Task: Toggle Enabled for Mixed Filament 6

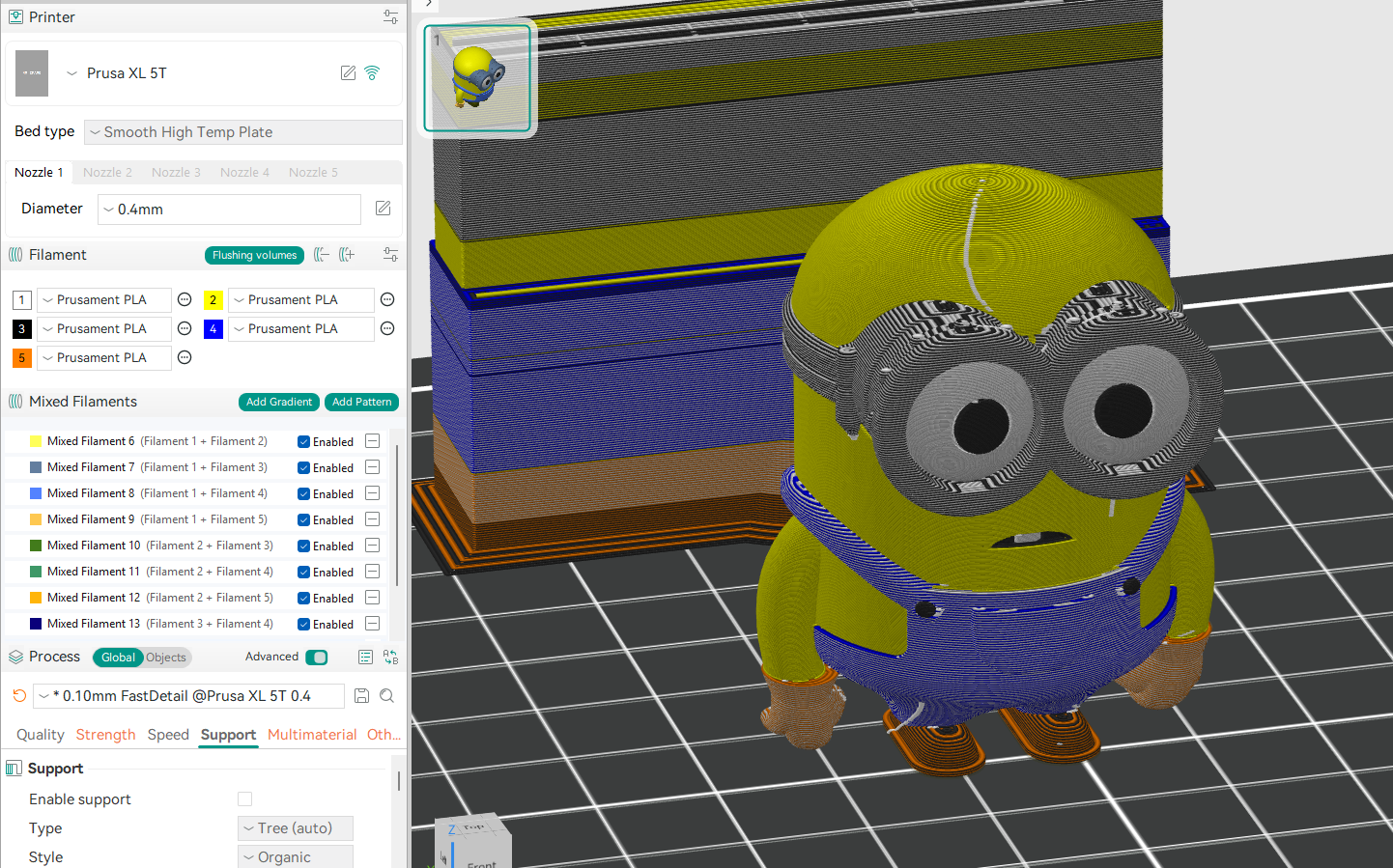Action: (x=303, y=442)
